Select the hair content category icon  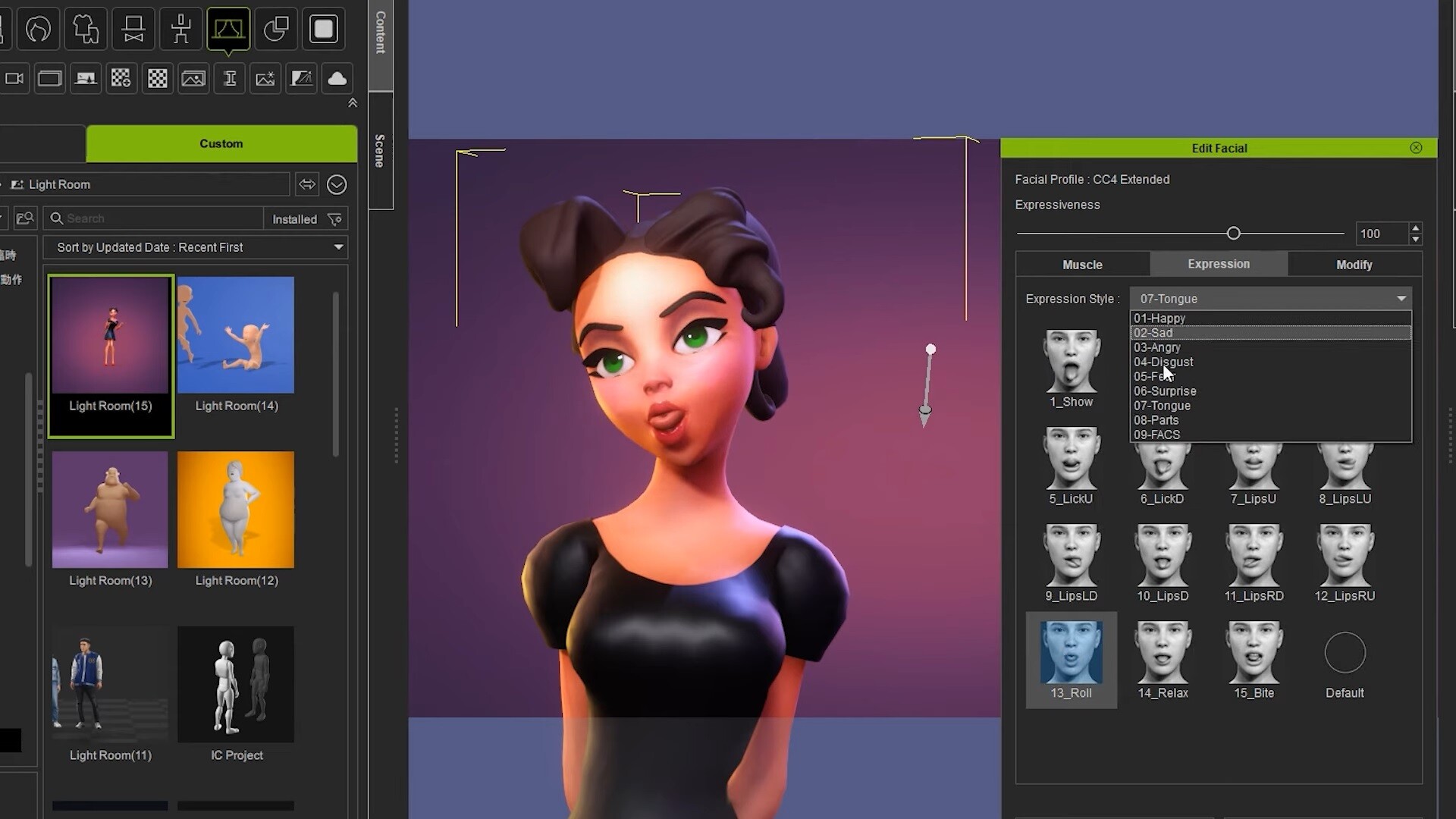[x=38, y=29]
